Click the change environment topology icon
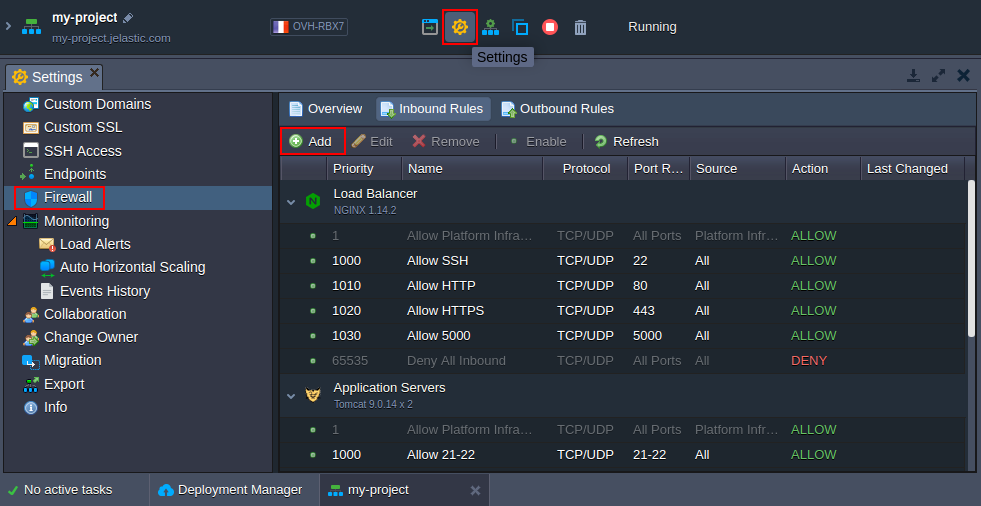Screen dimensions: 981x506 pyautogui.click(x=490, y=27)
